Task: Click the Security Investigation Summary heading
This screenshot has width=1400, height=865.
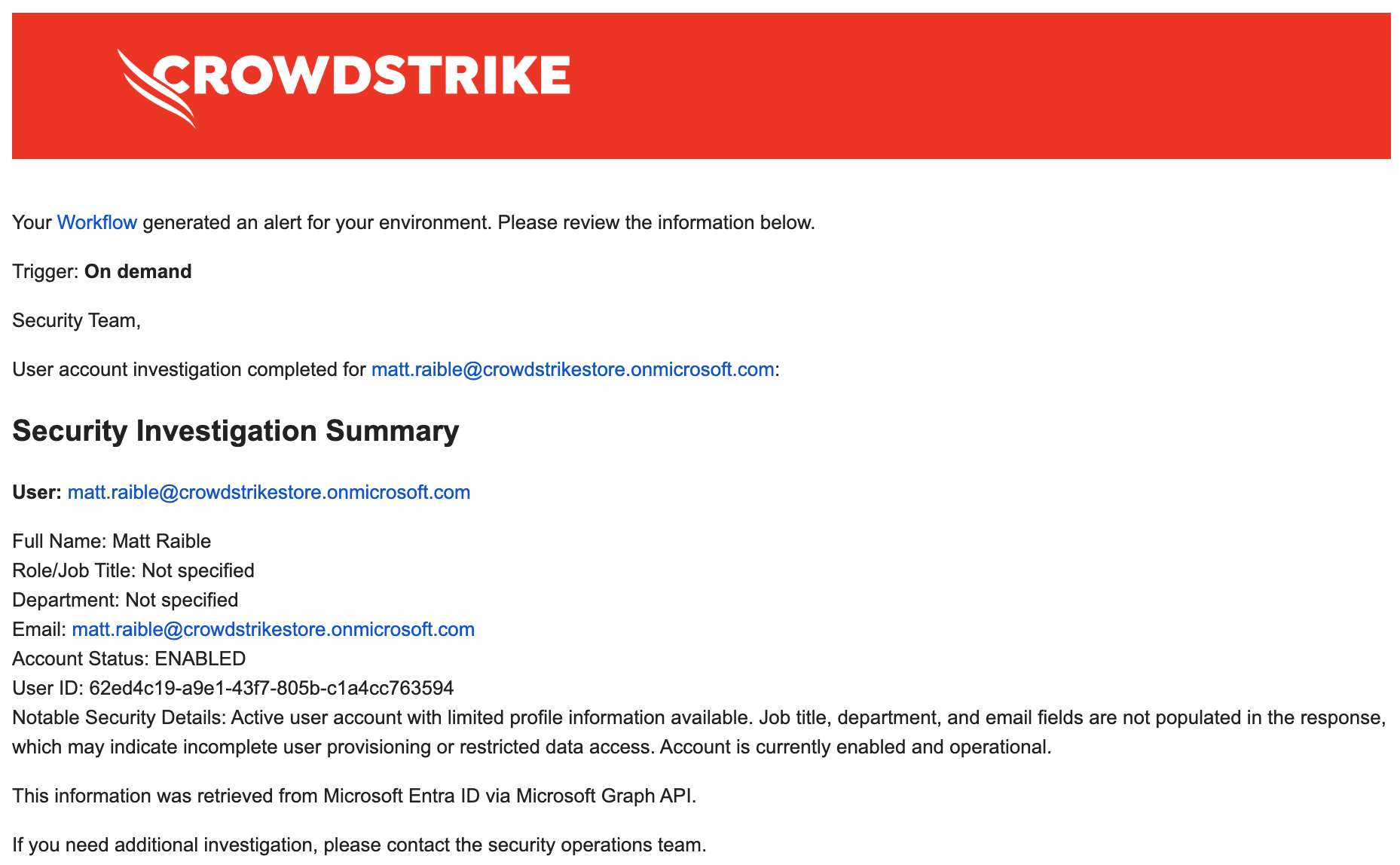Action: pos(235,431)
